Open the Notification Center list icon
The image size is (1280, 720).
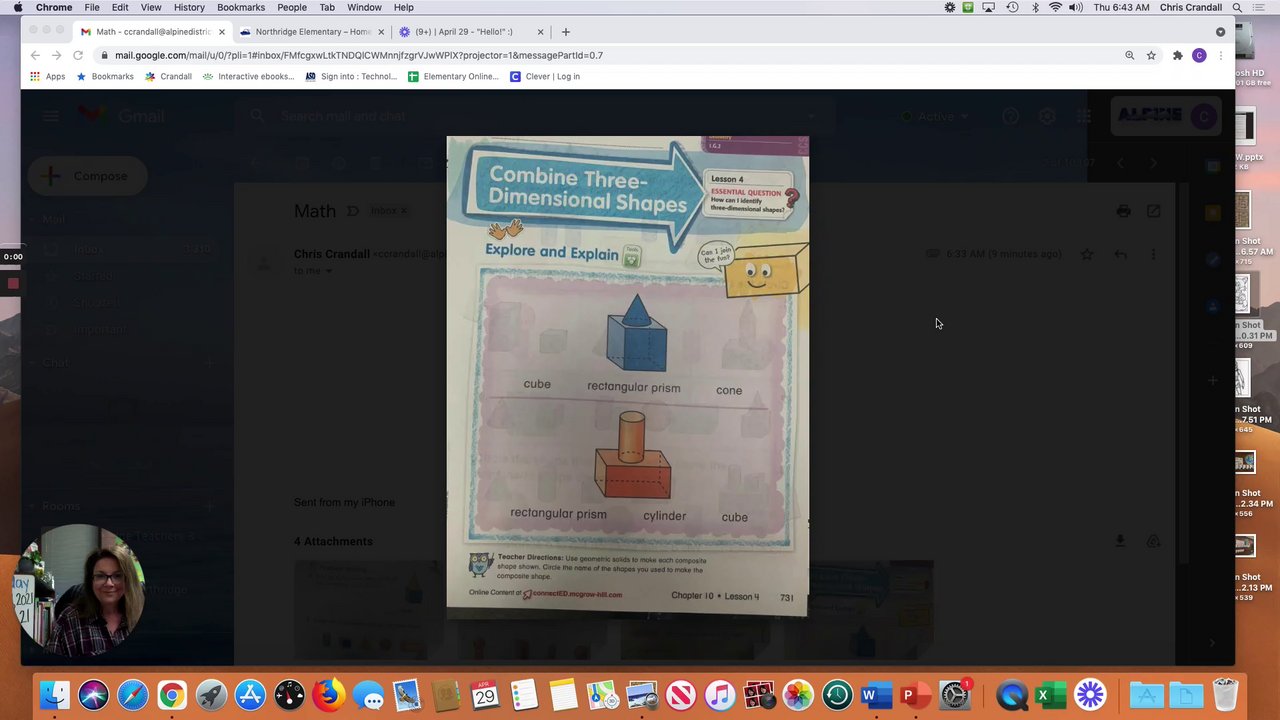[1261, 7]
